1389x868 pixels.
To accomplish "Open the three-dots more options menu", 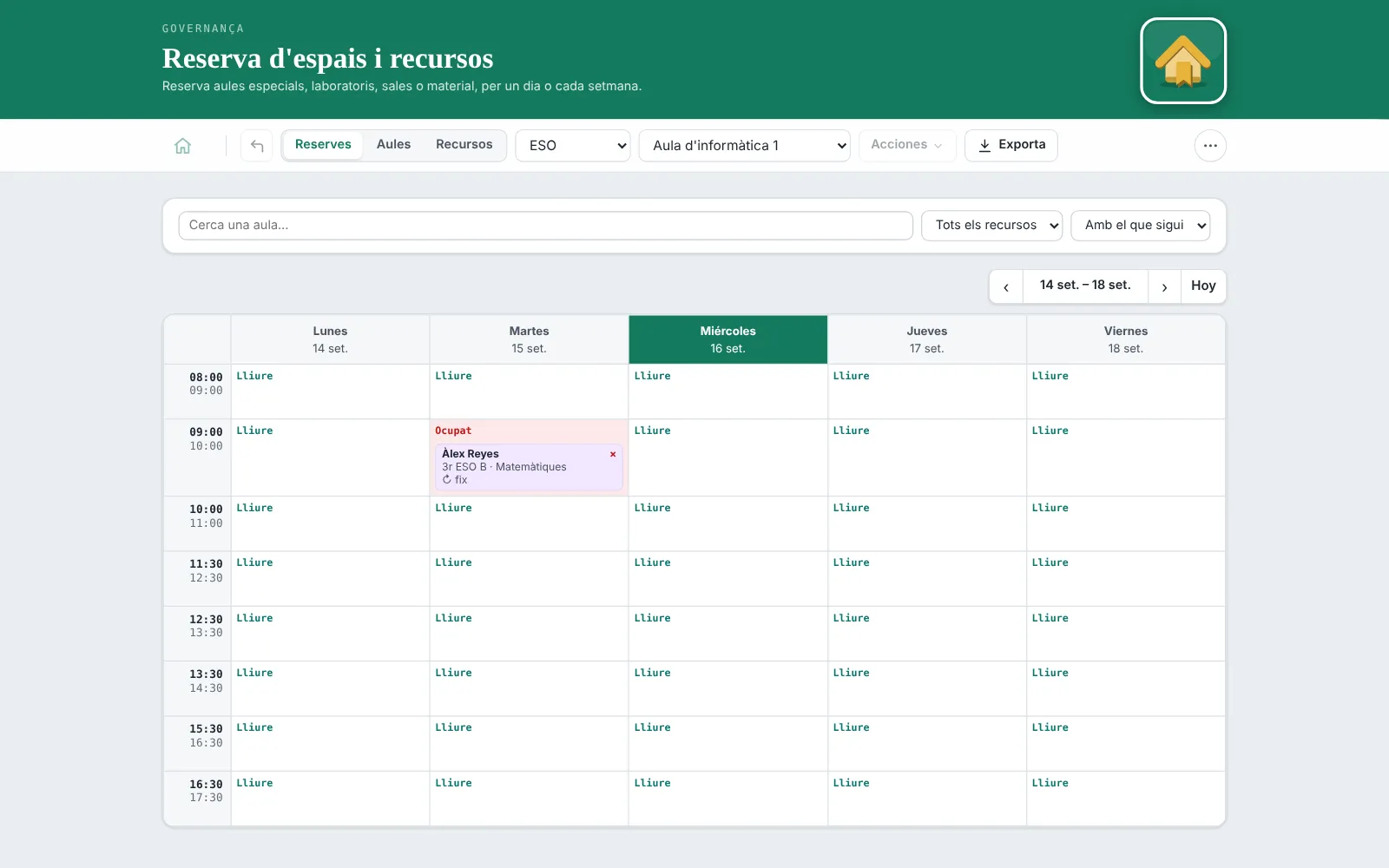I will [x=1210, y=146].
